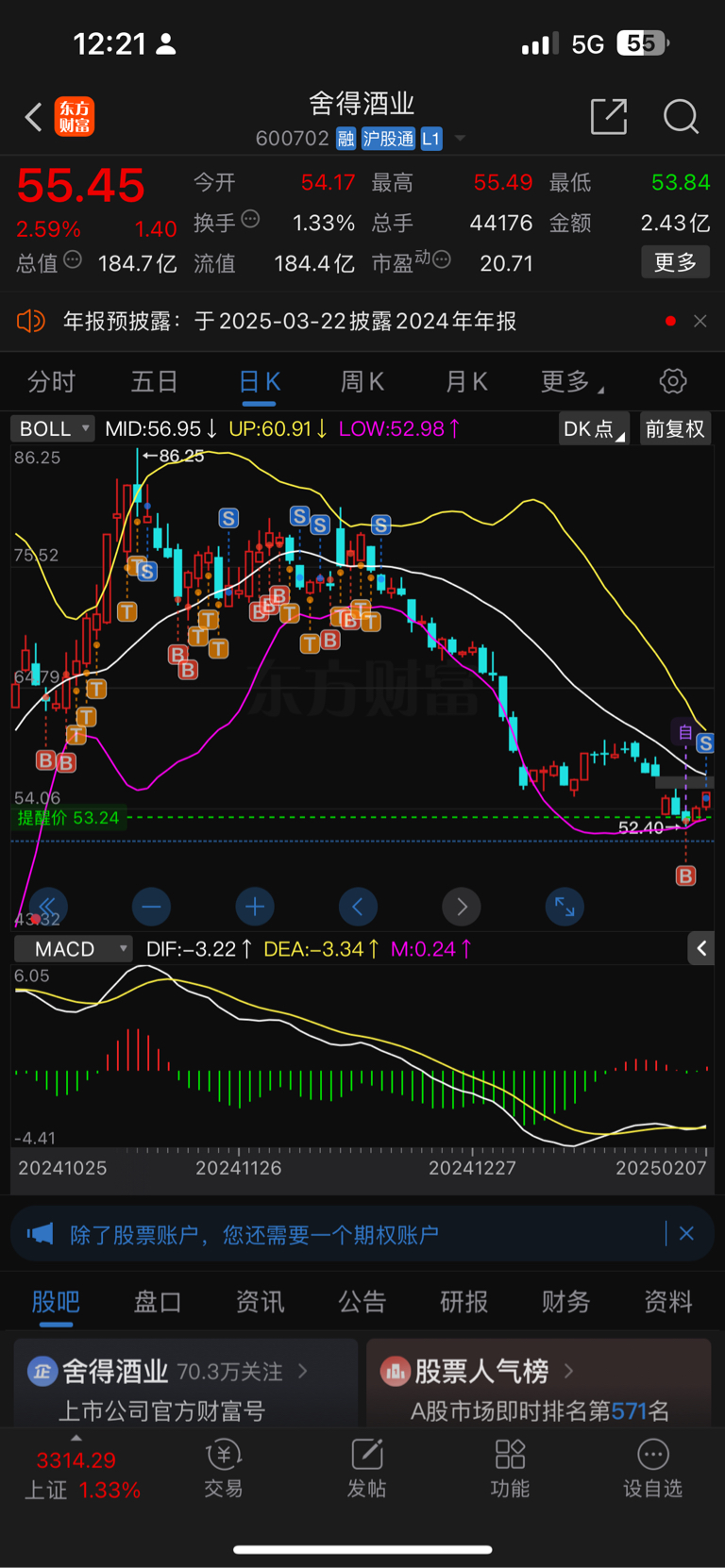Open the 东方财富 logo icon
This screenshot has height=1568, width=725.
(x=75, y=117)
